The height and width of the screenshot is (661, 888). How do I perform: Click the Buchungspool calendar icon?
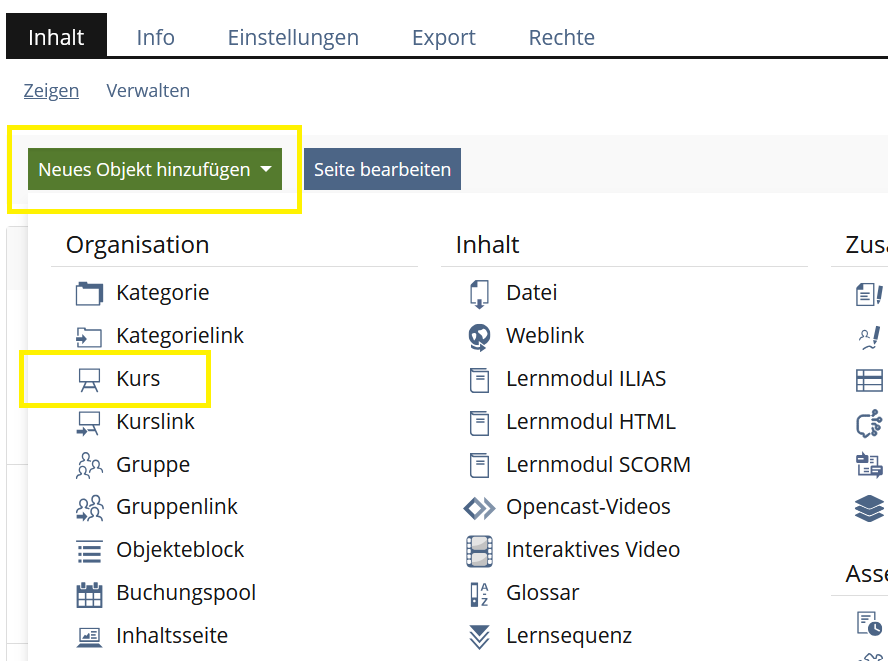[89, 594]
